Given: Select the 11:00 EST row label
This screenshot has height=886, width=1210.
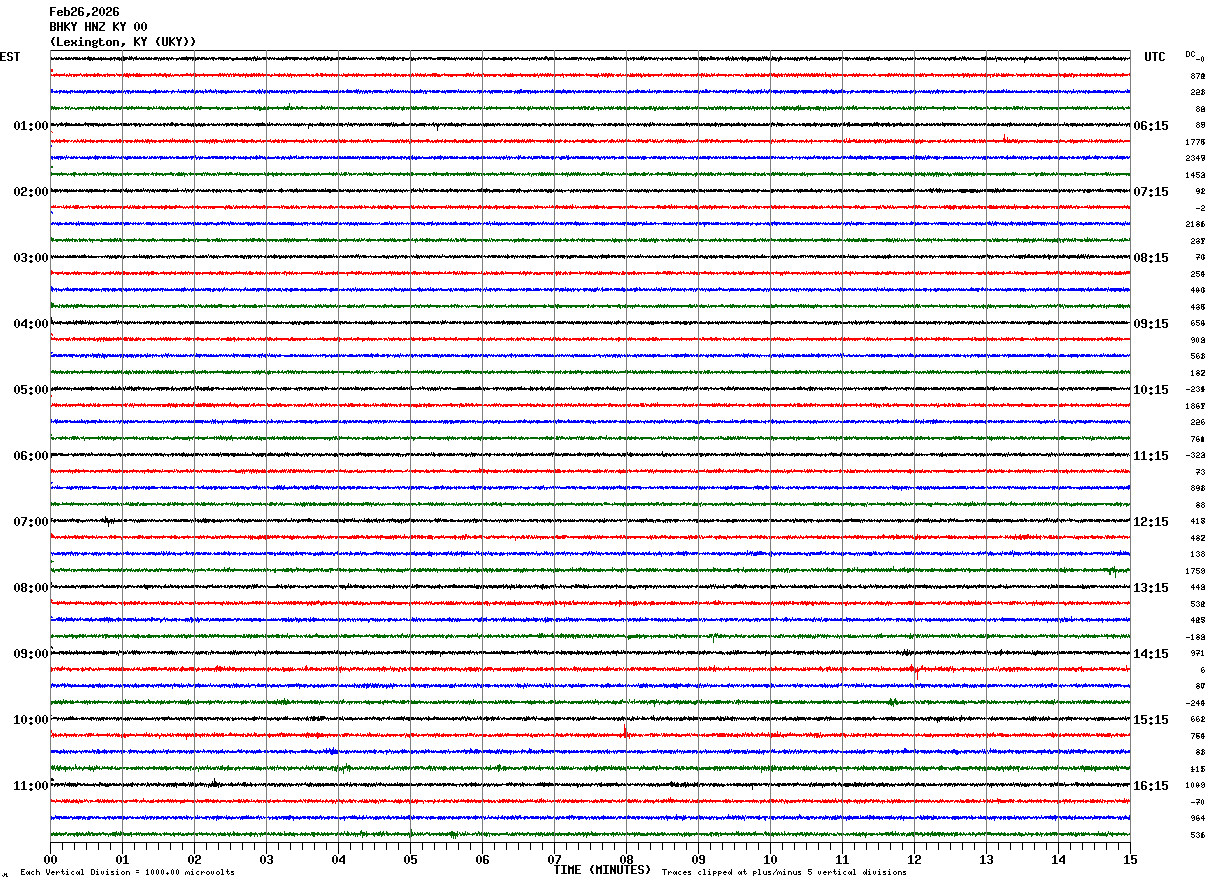Looking at the screenshot, I should 31,786.
